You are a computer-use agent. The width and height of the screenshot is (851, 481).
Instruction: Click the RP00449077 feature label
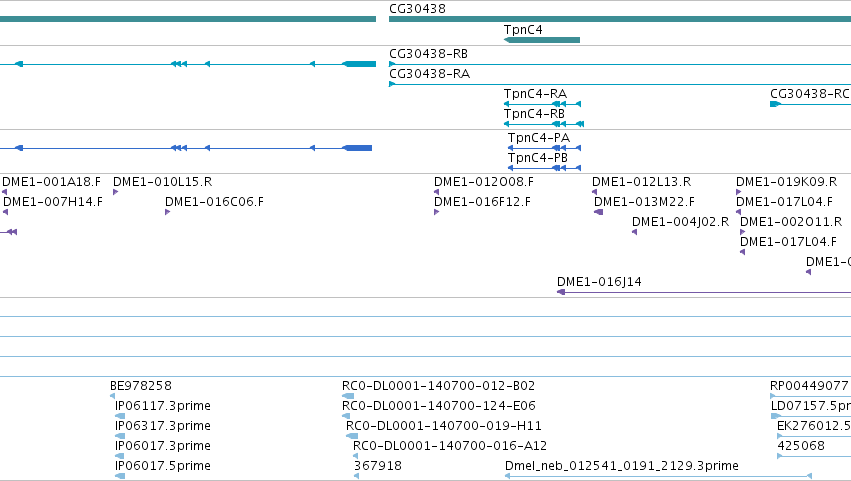point(809,386)
